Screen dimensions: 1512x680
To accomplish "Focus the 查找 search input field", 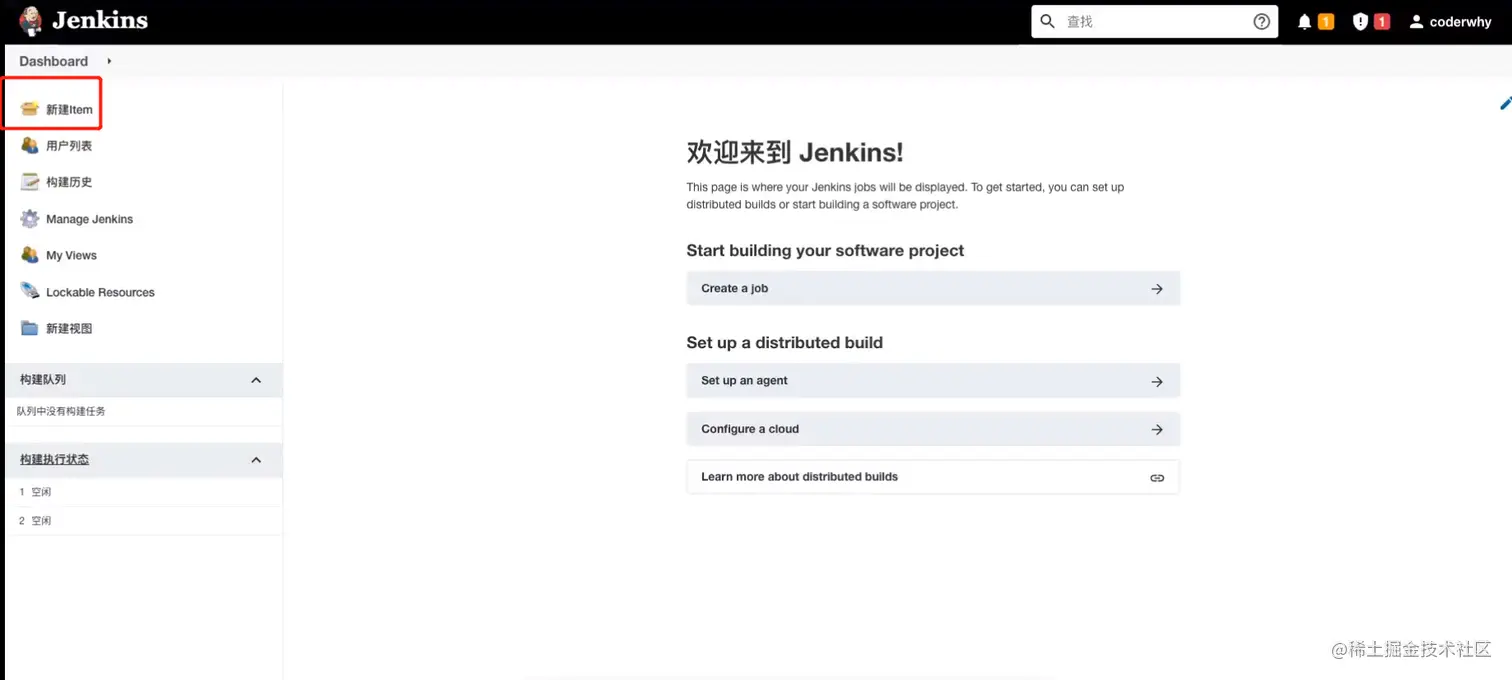I will tap(1154, 21).
